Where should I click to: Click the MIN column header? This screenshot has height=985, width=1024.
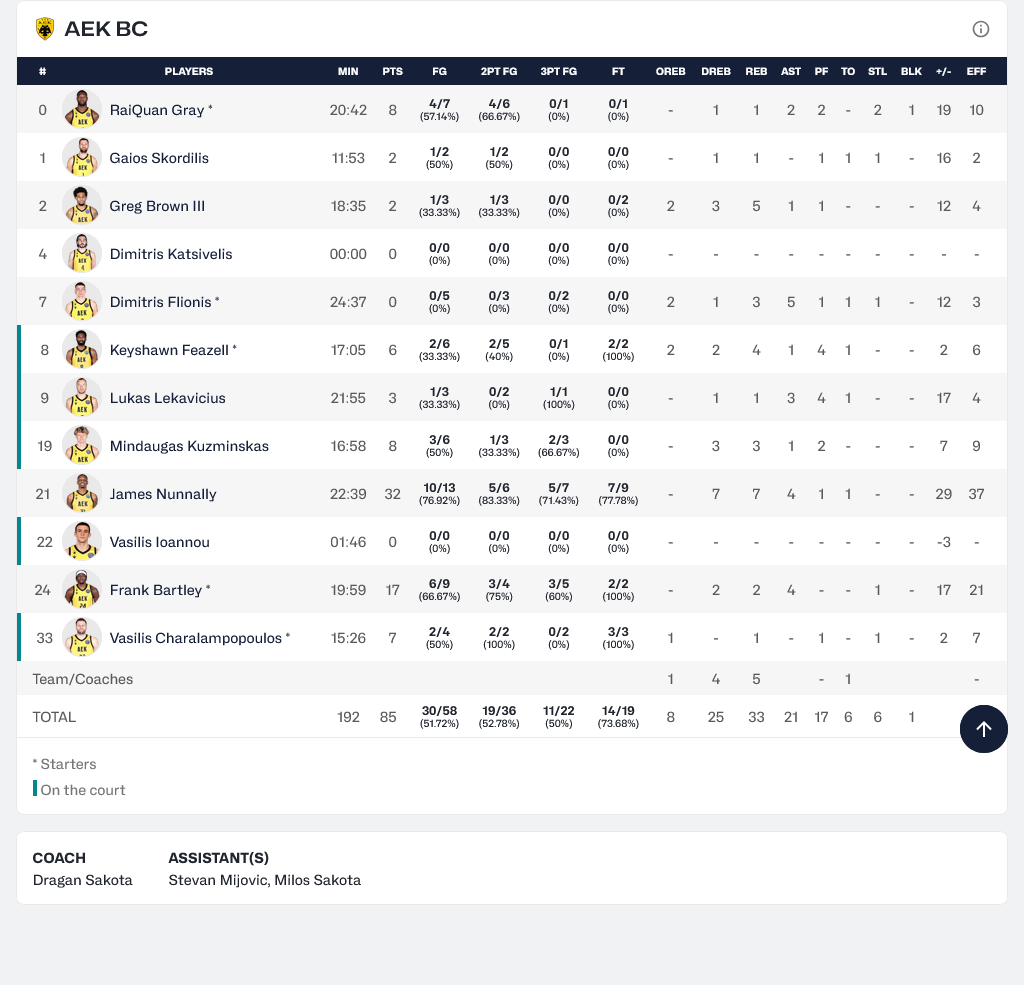pyautogui.click(x=348, y=71)
